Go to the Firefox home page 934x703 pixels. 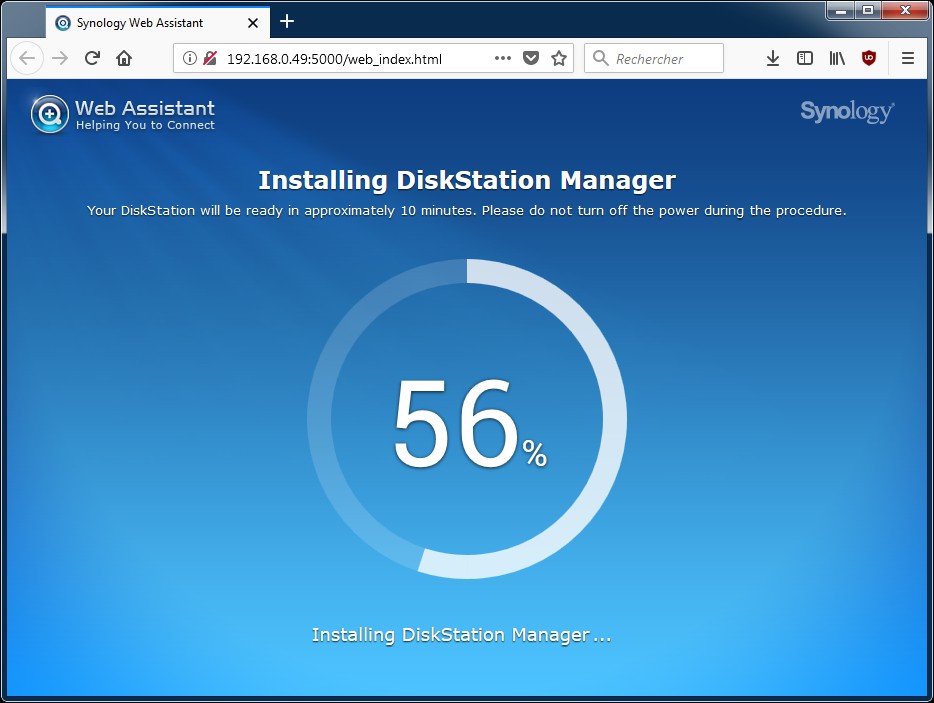(x=124, y=58)
